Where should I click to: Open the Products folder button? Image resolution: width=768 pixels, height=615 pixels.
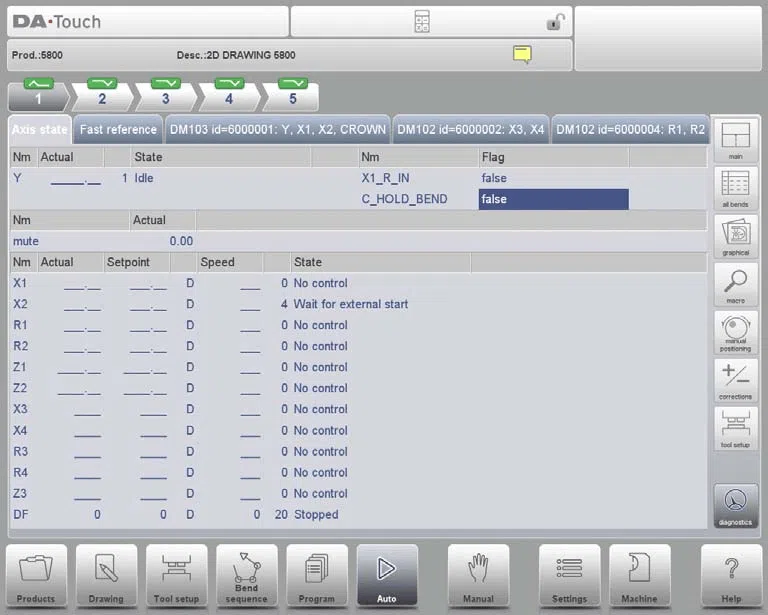coord(36,576)
